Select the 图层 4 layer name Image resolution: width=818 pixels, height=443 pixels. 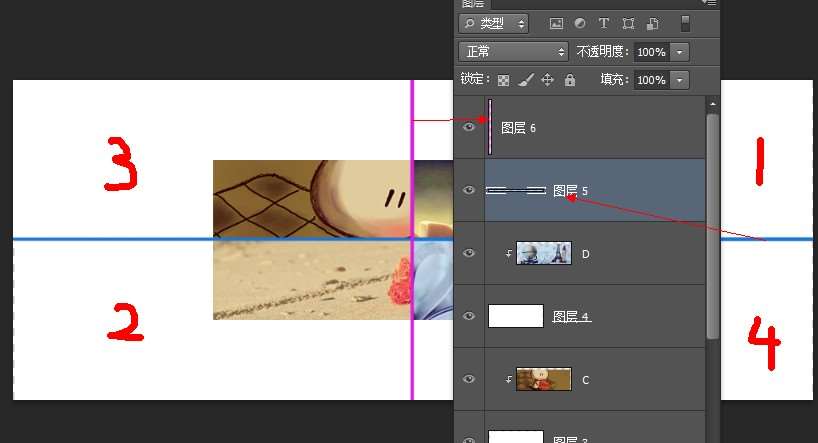point(571,317)
